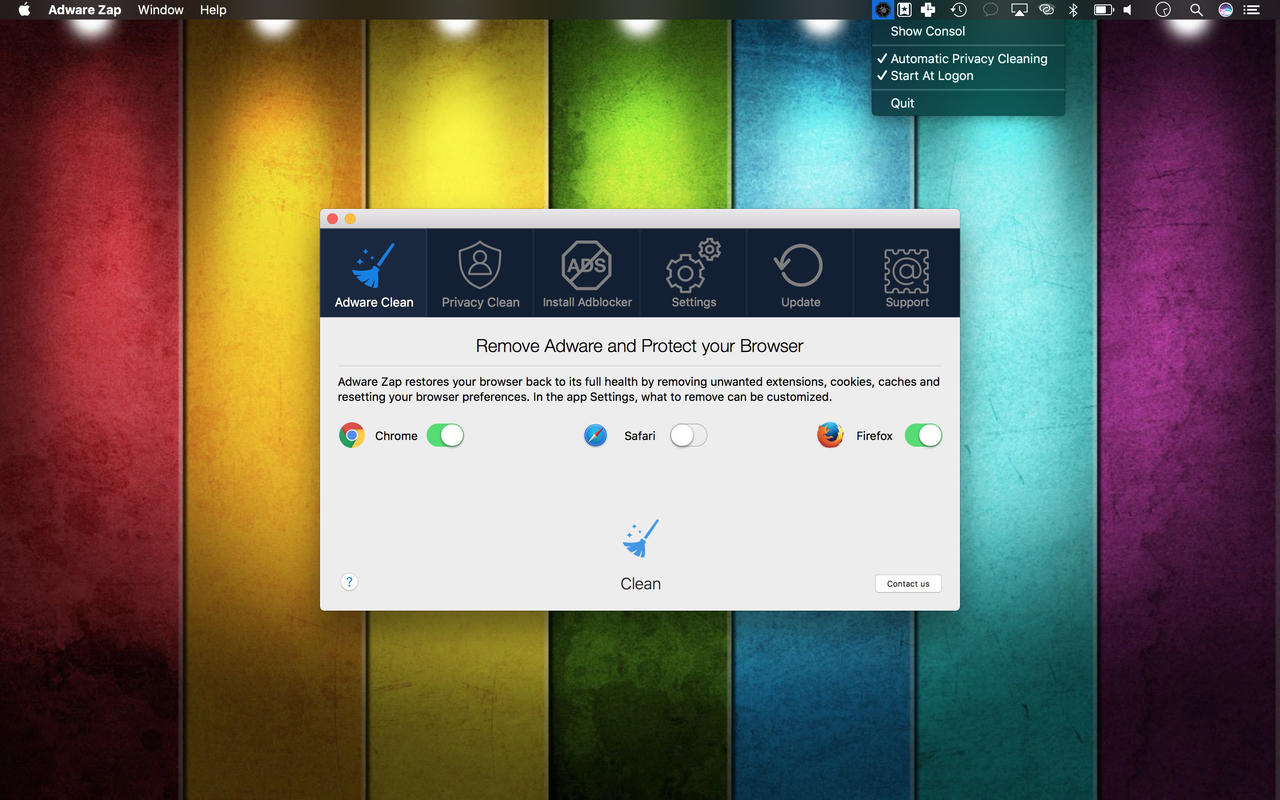This screenshot has width=1280, height=800.
Task: Click the white cross menu bar icon
Action: click(x=928, y=10)
